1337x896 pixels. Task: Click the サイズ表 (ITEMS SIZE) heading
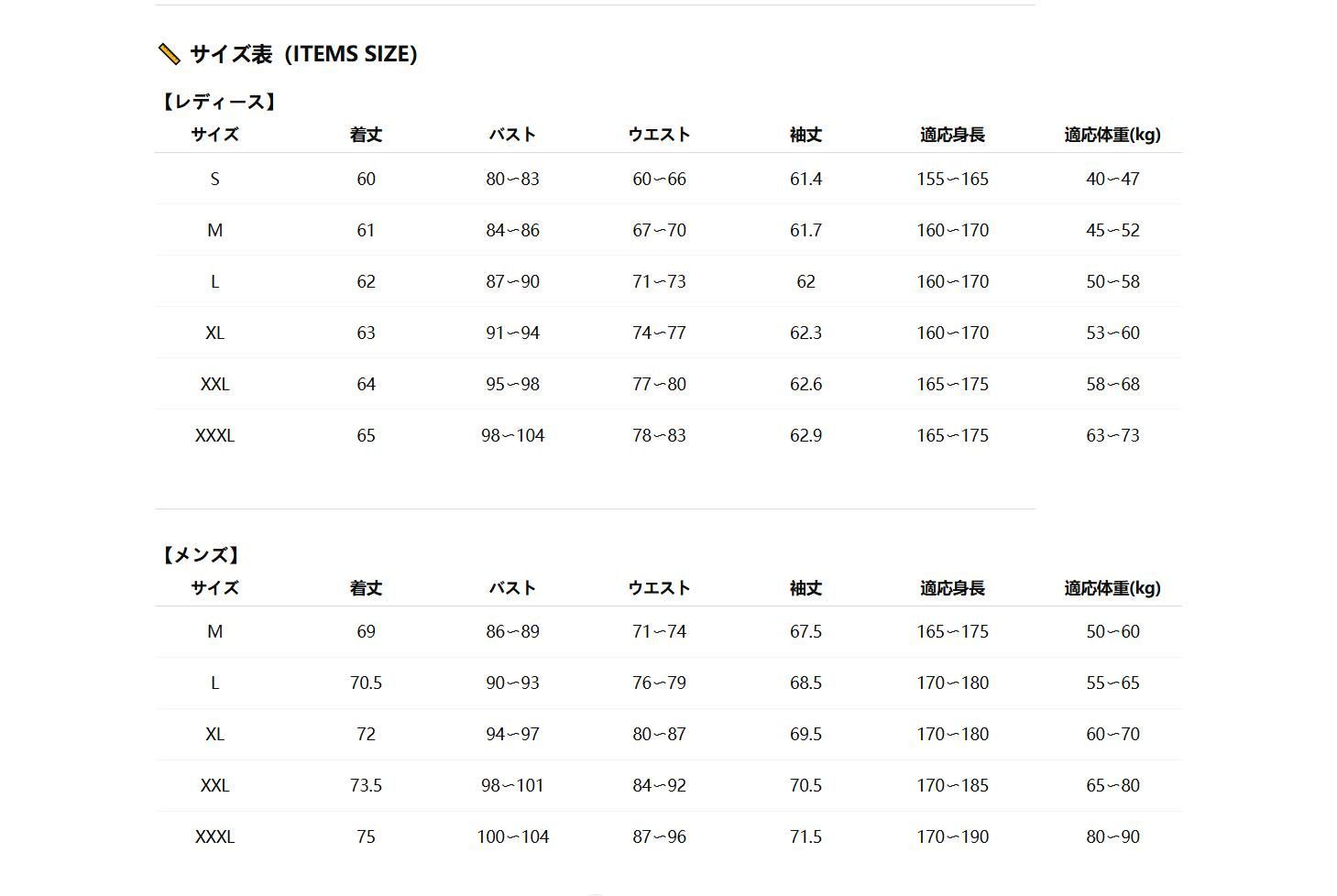click(303, 54)
